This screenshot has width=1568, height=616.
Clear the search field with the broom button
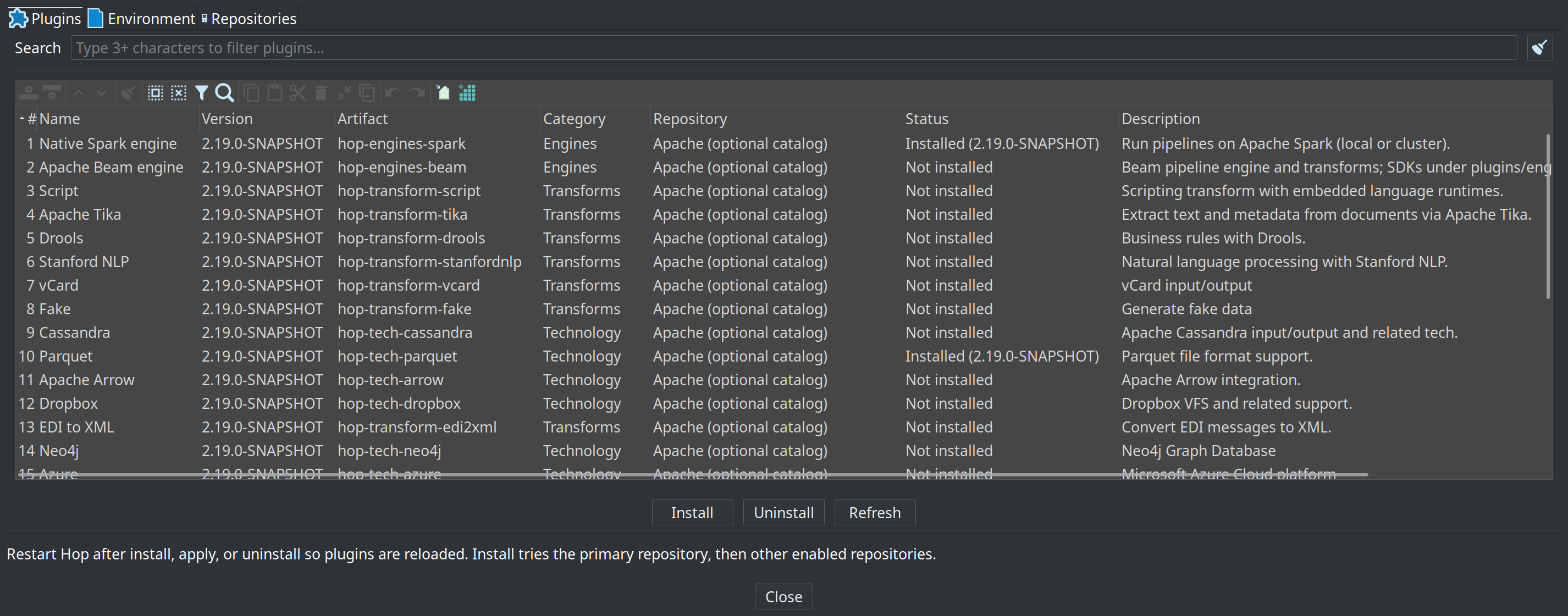pos(1539,47)
